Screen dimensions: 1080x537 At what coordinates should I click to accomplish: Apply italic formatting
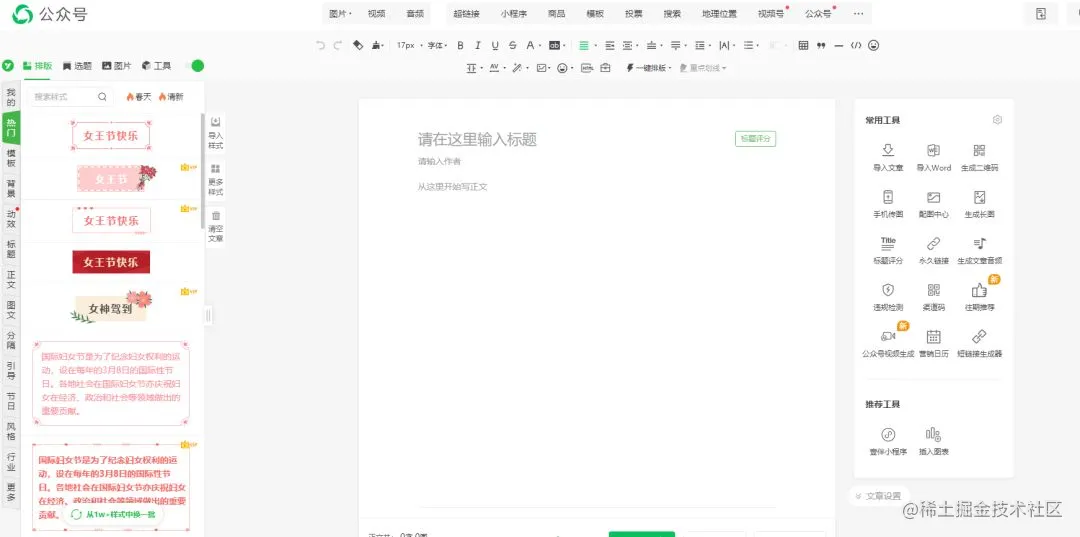[477, 45]
